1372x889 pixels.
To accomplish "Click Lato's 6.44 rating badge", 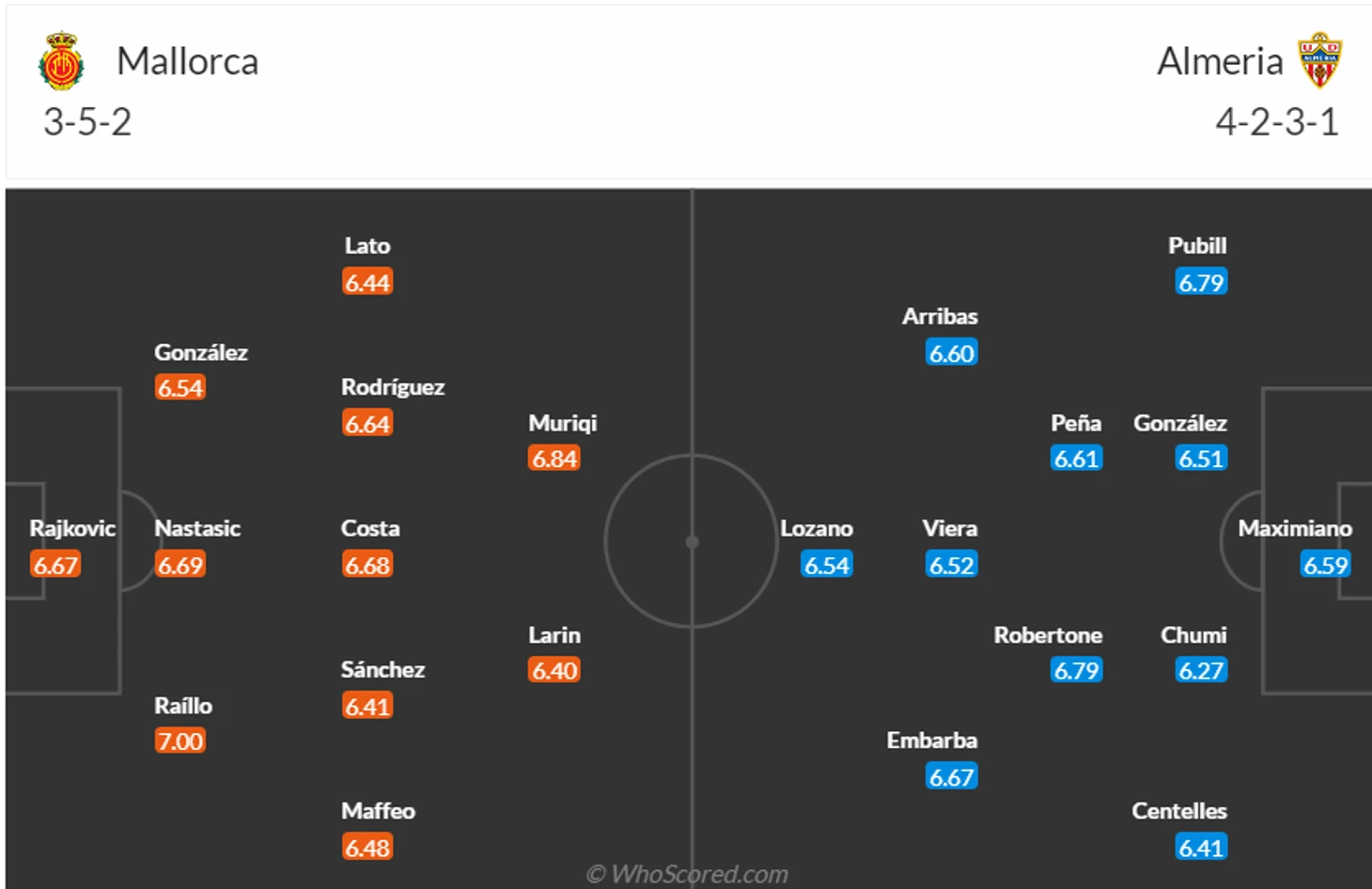I will click(367, 282).
